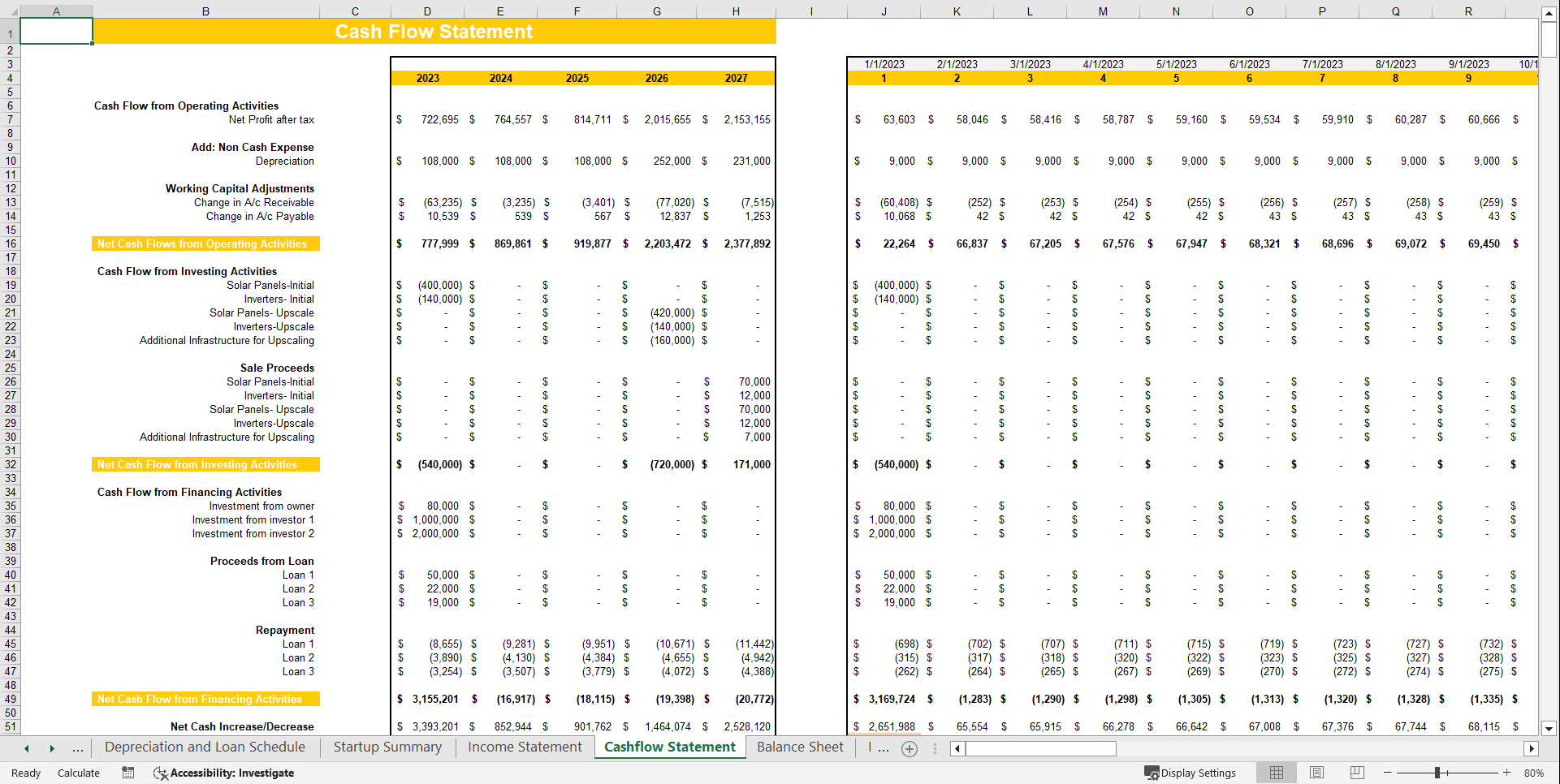
Task: Open Page Layout view from status bar
Action: click(1316, 773)
